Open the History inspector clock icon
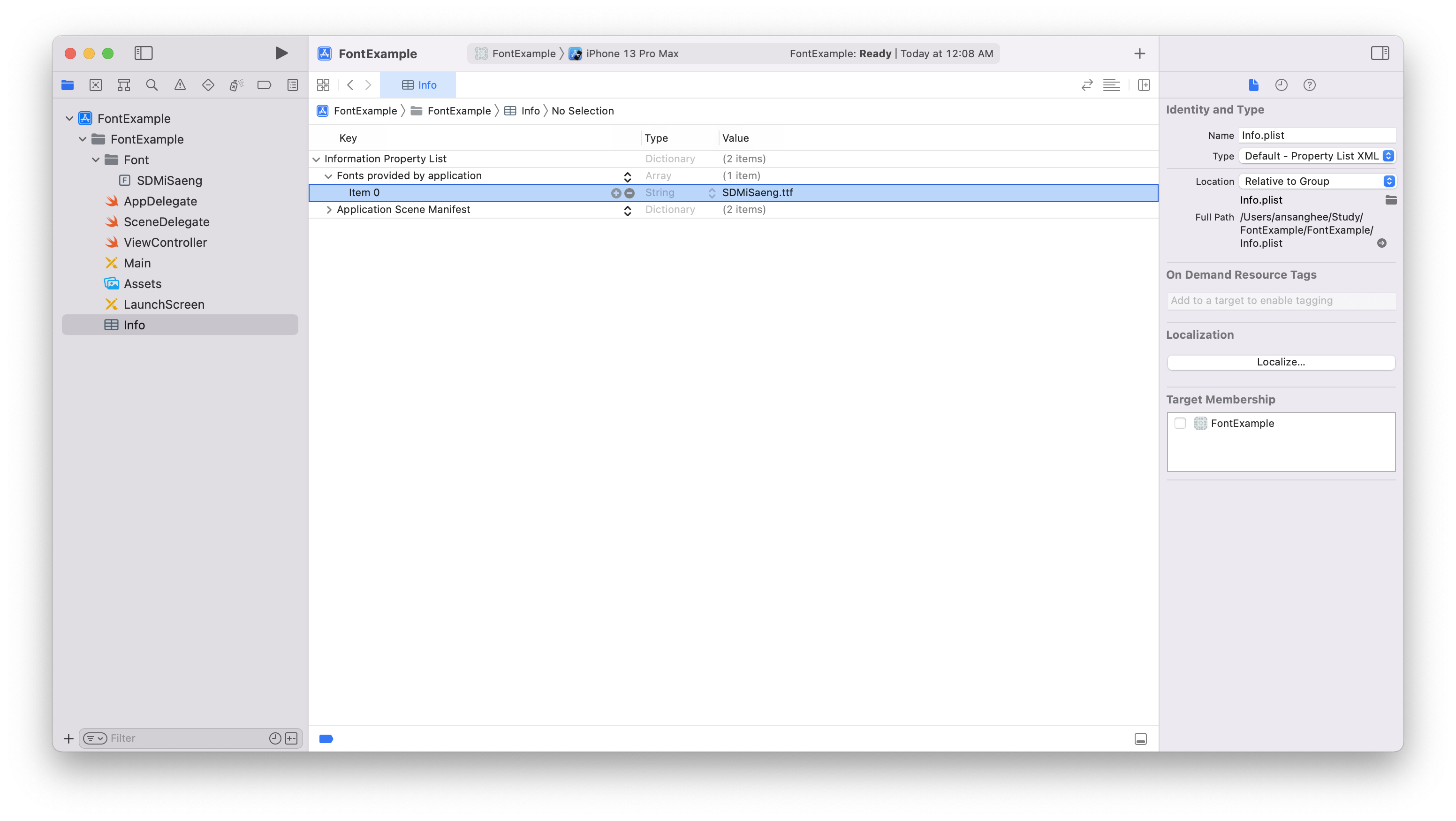The height and width of the screenshot is (821, 1456). click(x=1281, y=85)
